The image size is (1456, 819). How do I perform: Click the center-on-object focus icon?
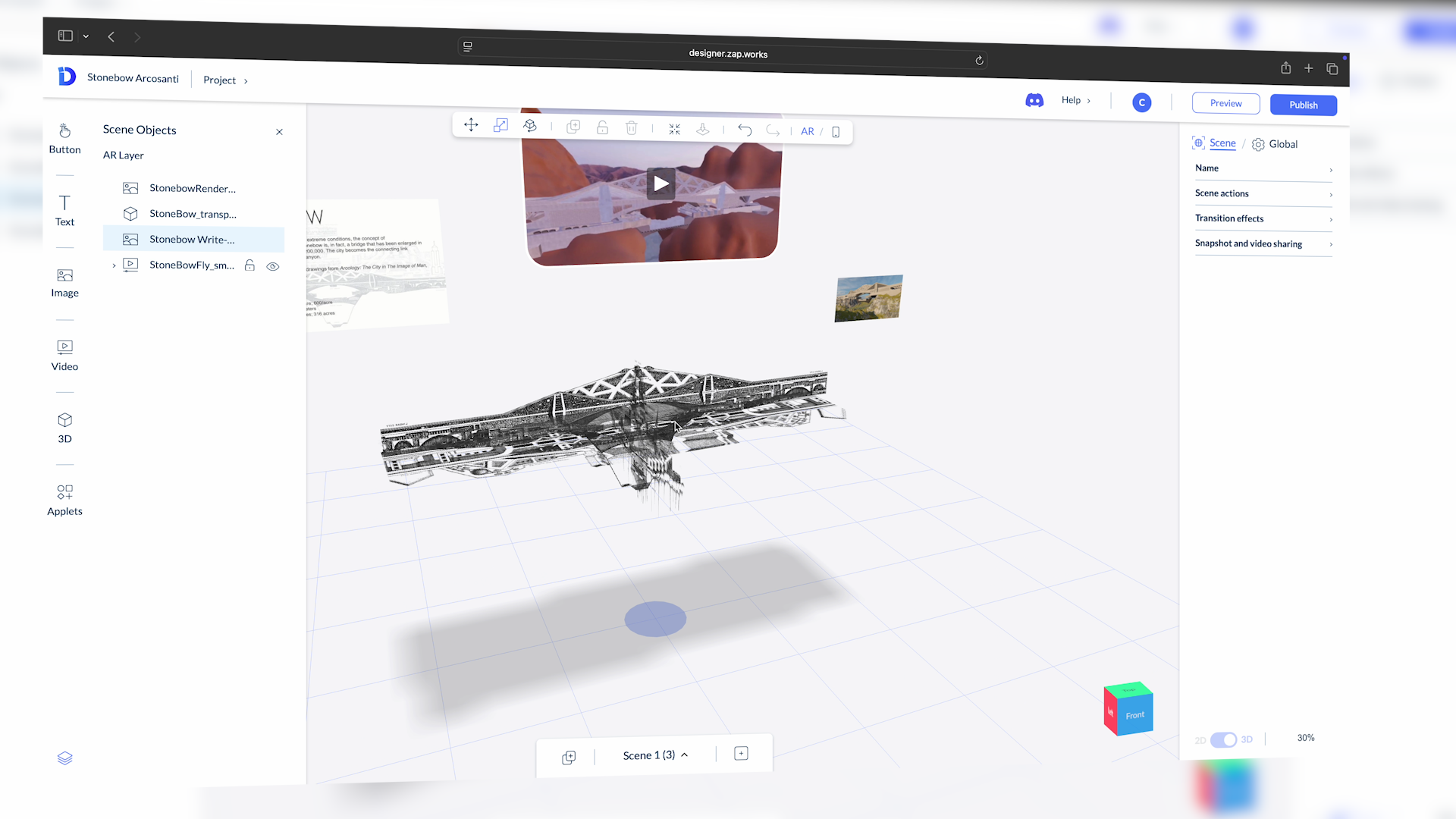674,129
